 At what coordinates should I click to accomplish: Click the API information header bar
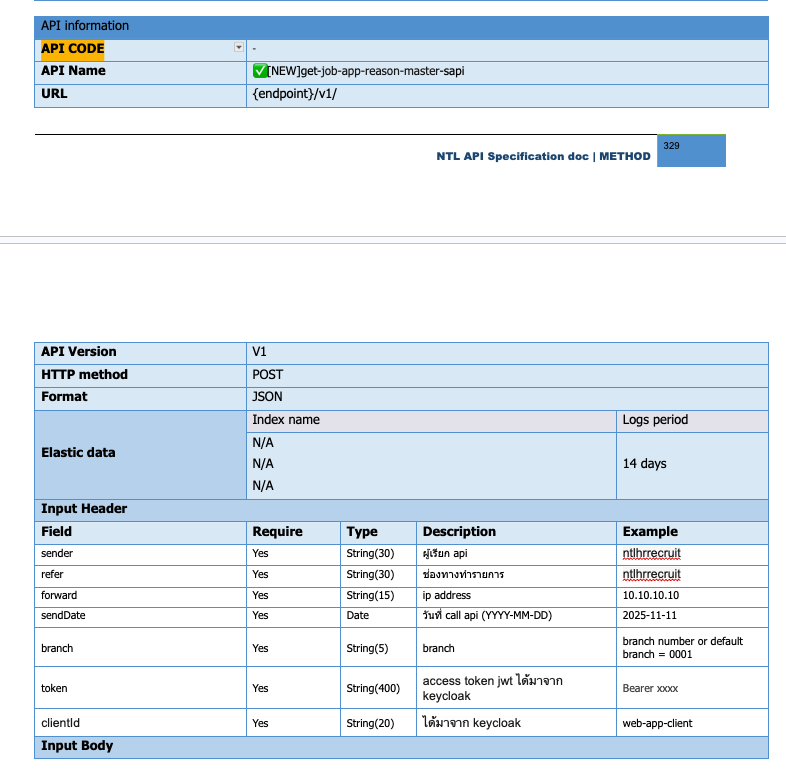(x=401, y=26)
